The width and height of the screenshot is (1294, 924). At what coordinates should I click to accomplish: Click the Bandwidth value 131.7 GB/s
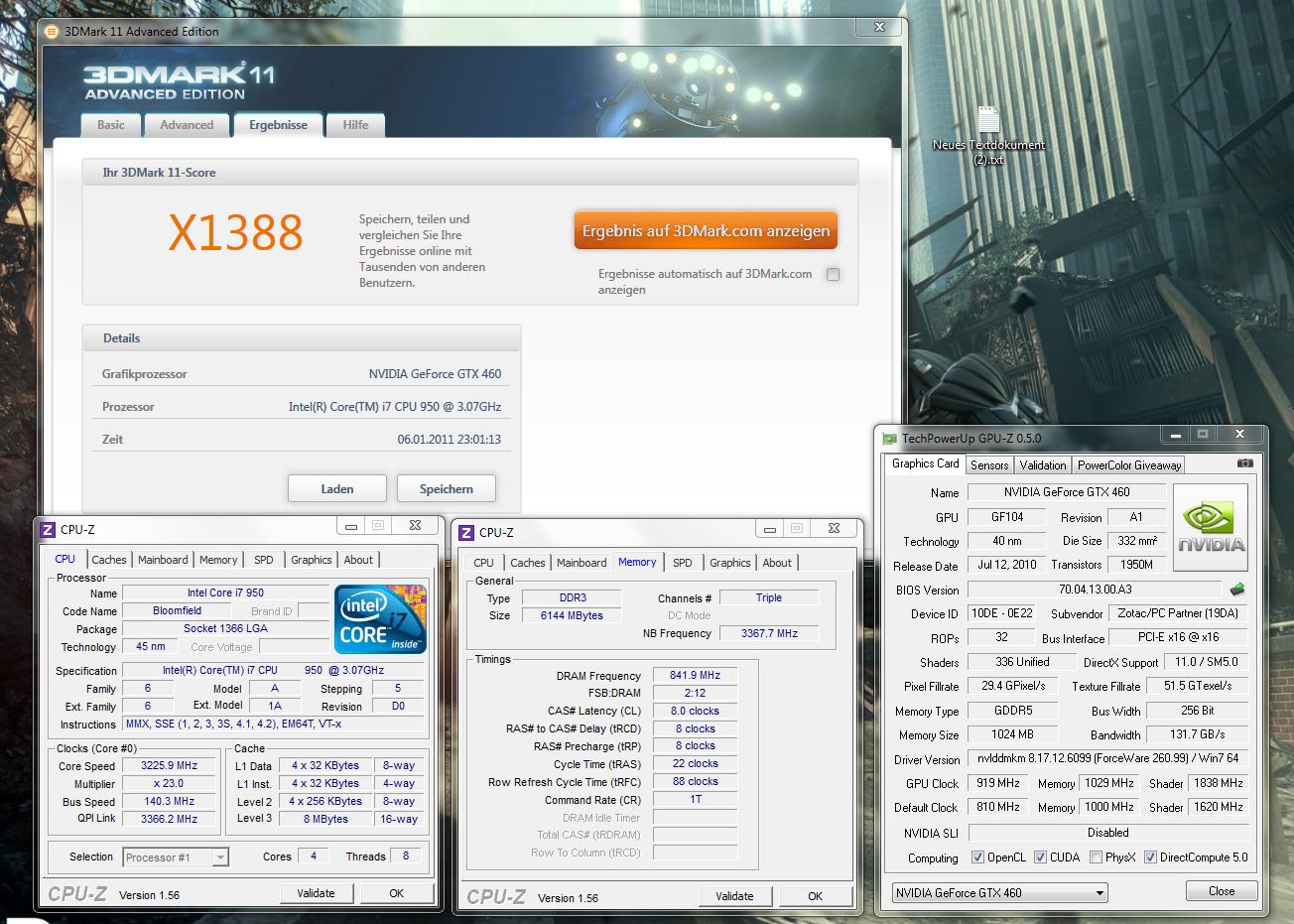[x=1198, y=734]
